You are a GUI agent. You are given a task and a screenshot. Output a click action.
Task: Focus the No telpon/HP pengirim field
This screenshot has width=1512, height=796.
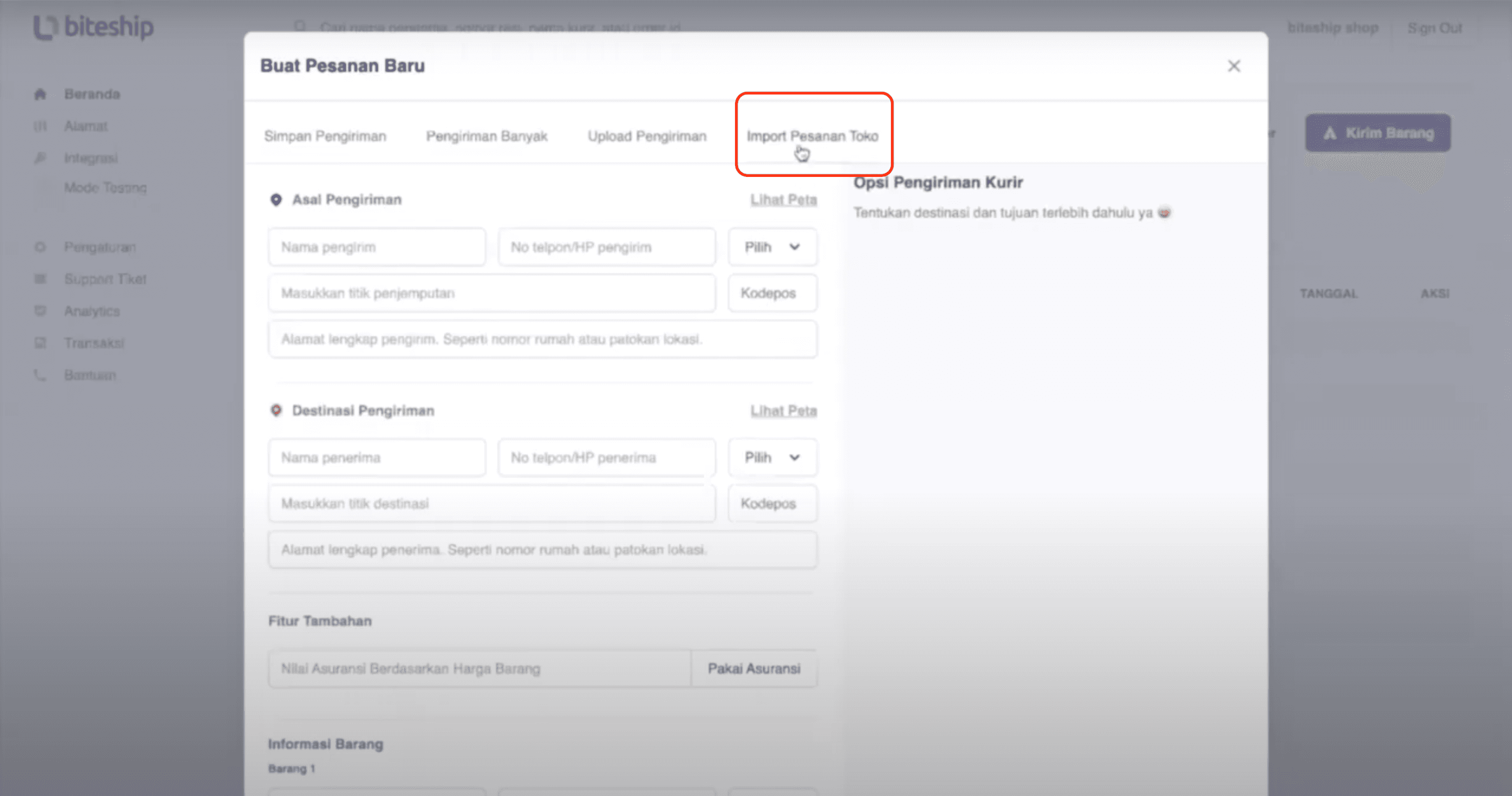coord(607,247)
